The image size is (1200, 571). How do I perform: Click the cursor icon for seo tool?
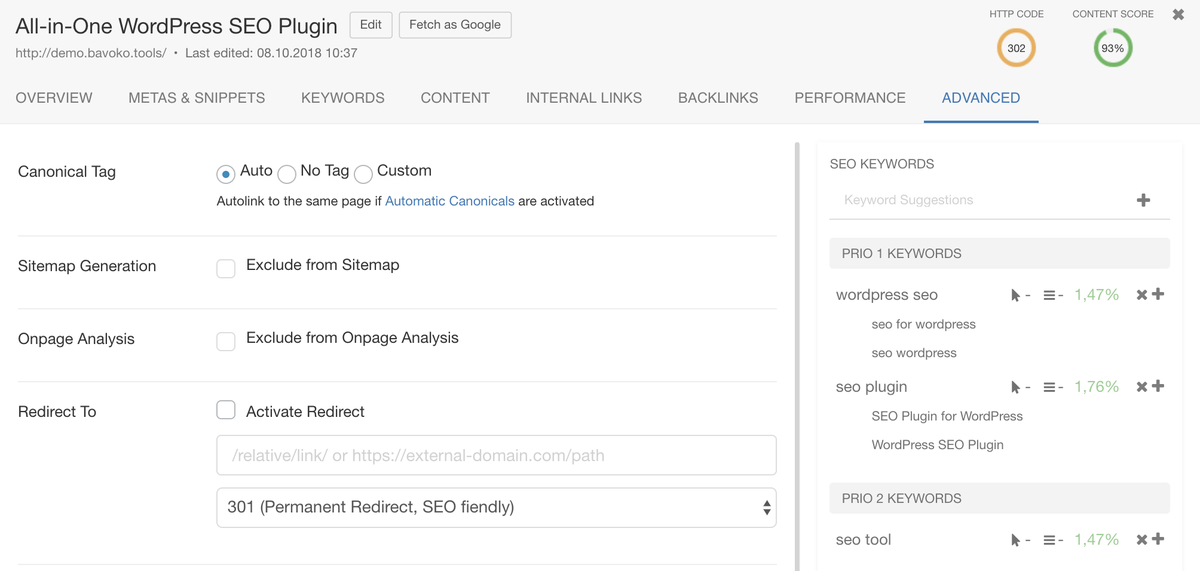pos(1016,540)
